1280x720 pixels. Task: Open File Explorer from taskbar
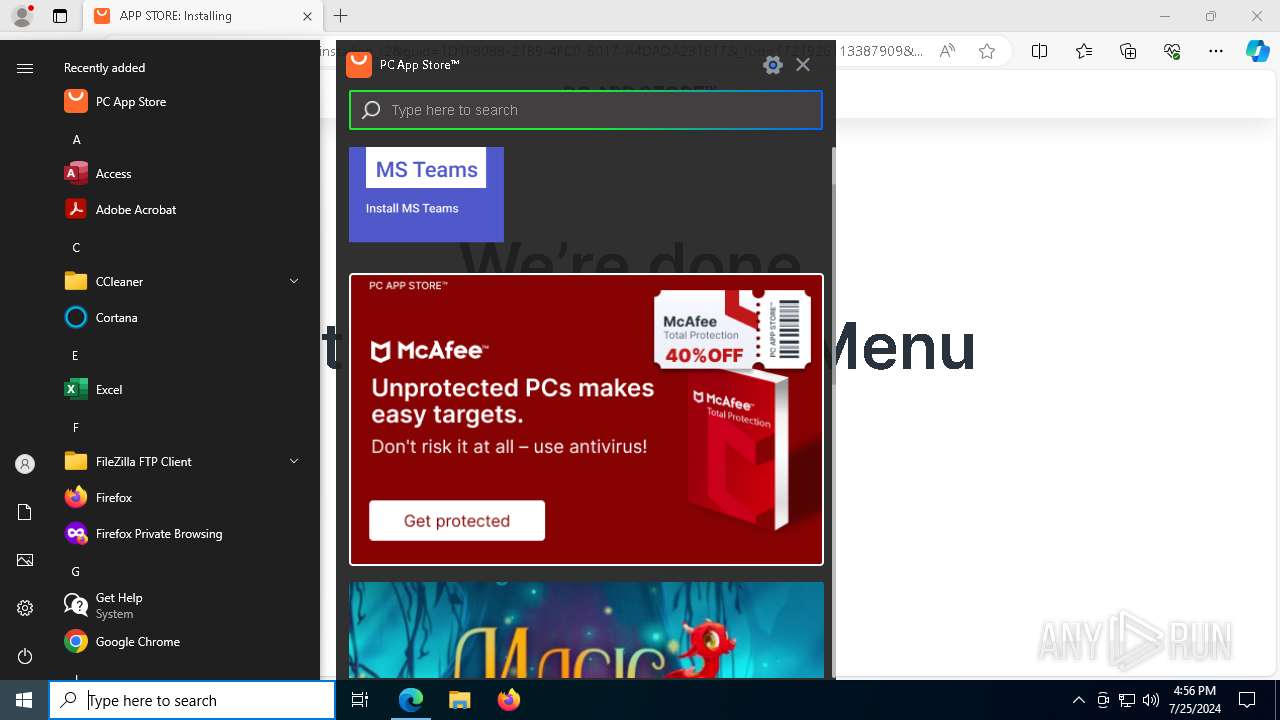[x=459, y=700]
